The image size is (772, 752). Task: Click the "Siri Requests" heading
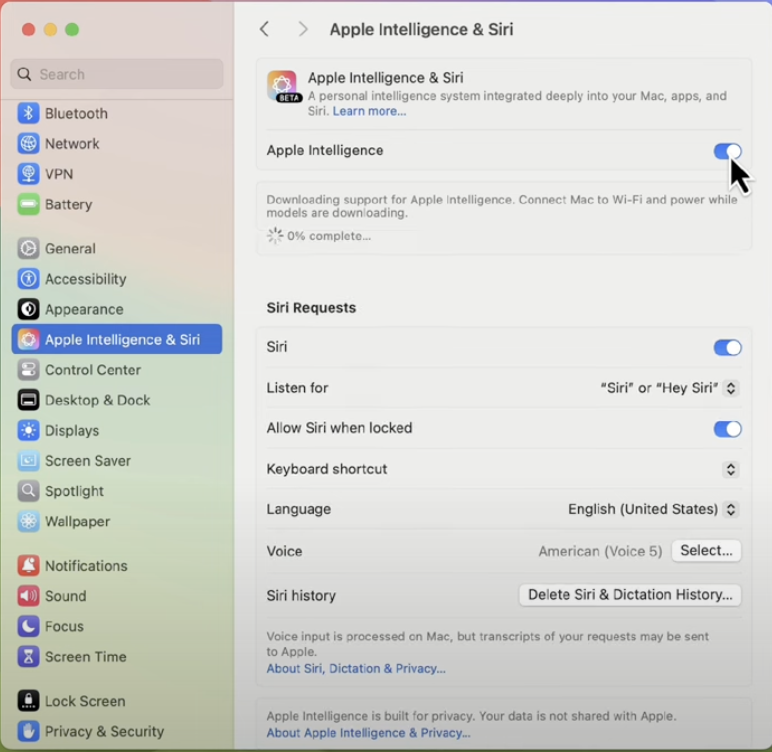(x=311, y=308)
